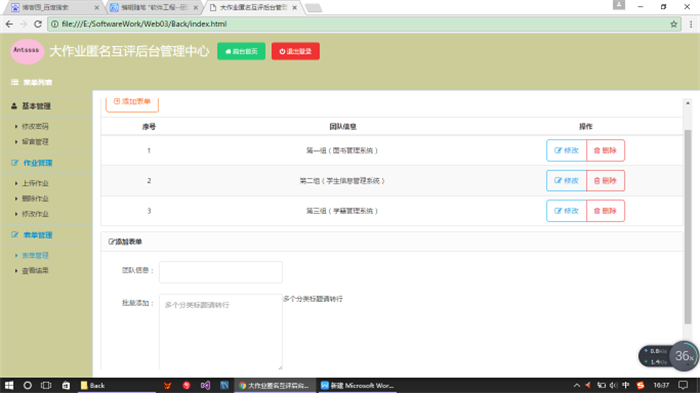Click the 第二组 team info cell
The width and height of the screenshot is (700, 393).
pyautogui.click(x=342, y=180)
